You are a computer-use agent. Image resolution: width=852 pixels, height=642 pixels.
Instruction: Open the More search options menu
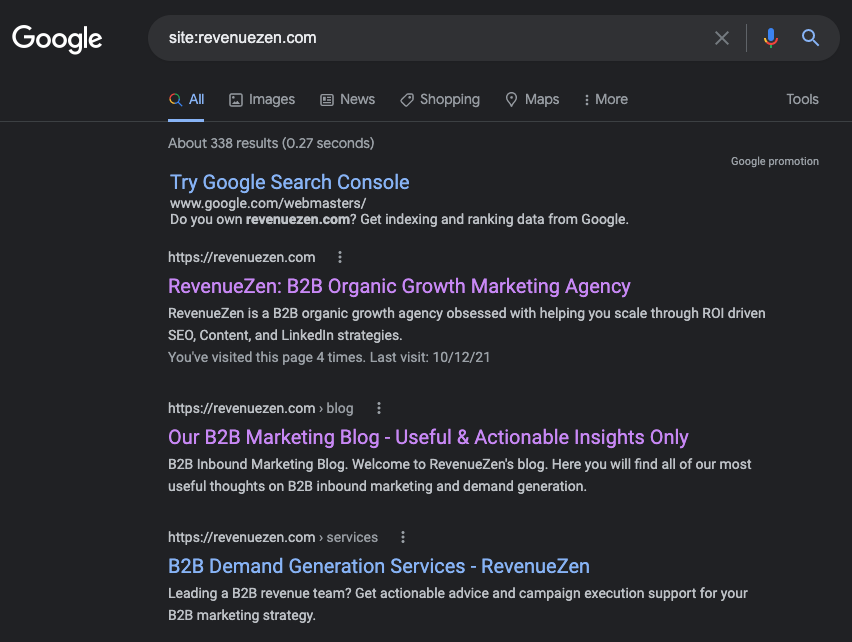(606, 99)
